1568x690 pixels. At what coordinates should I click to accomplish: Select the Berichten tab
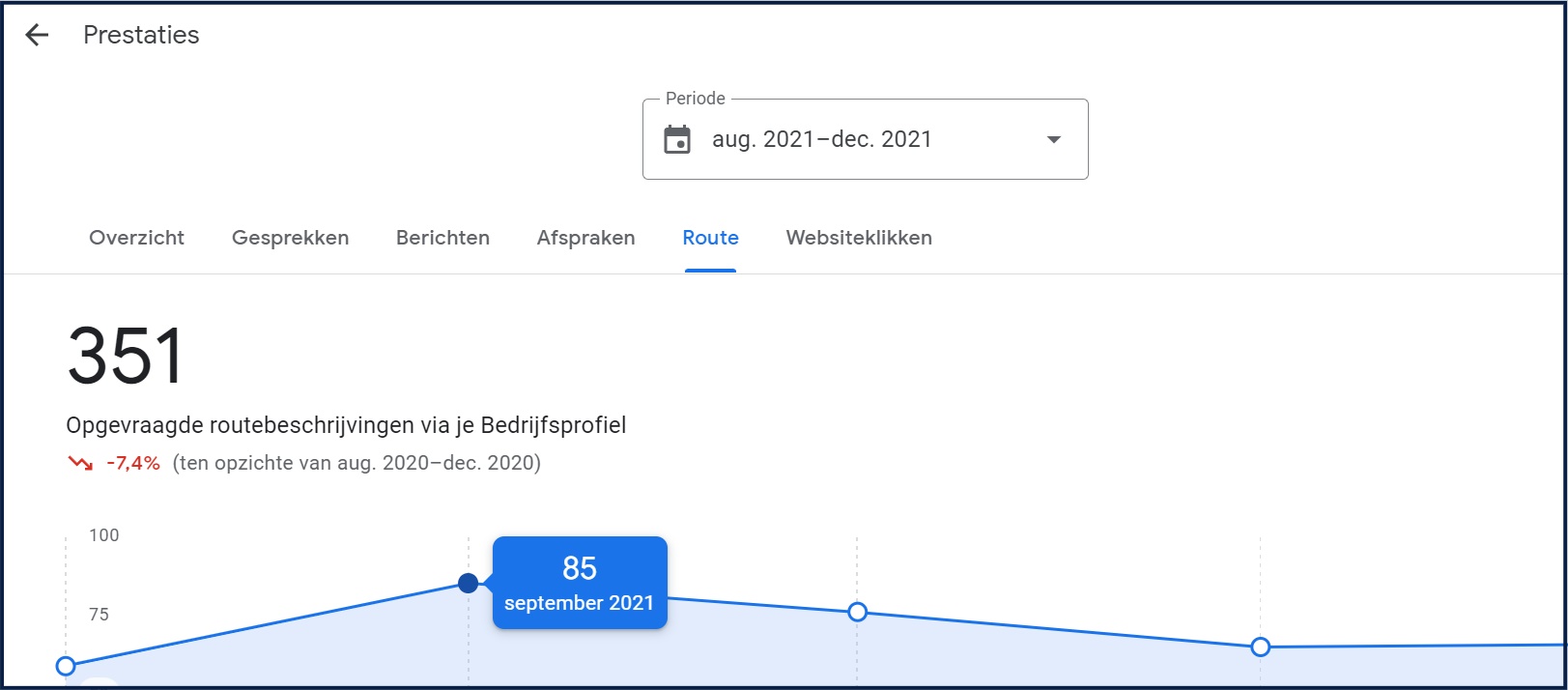(442, 238)
